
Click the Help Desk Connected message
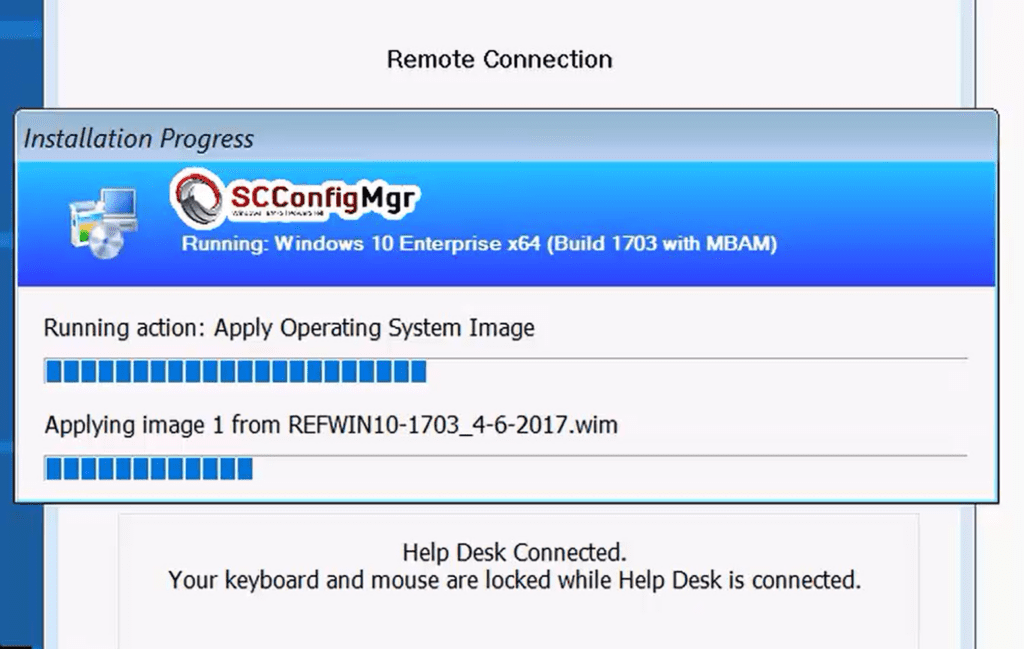tap(514, 552)
